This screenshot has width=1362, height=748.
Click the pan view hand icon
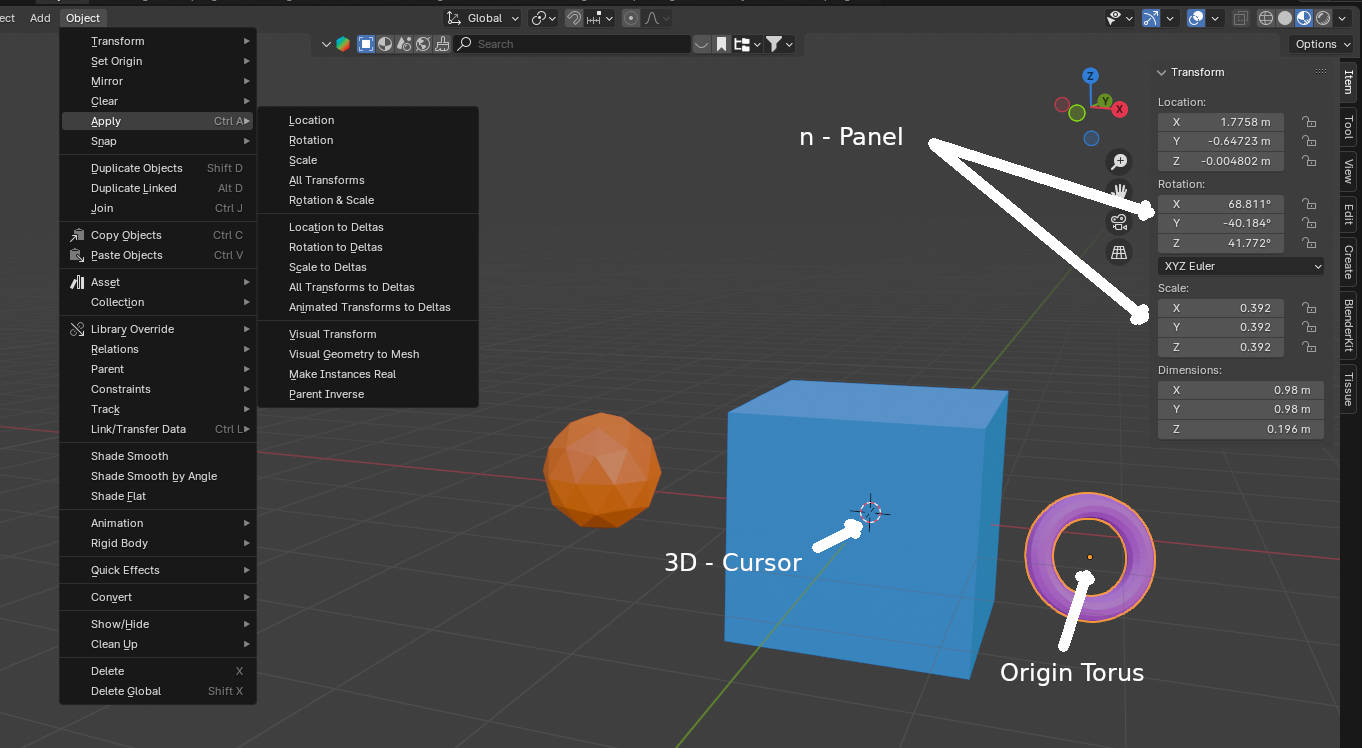(1119, 191)
